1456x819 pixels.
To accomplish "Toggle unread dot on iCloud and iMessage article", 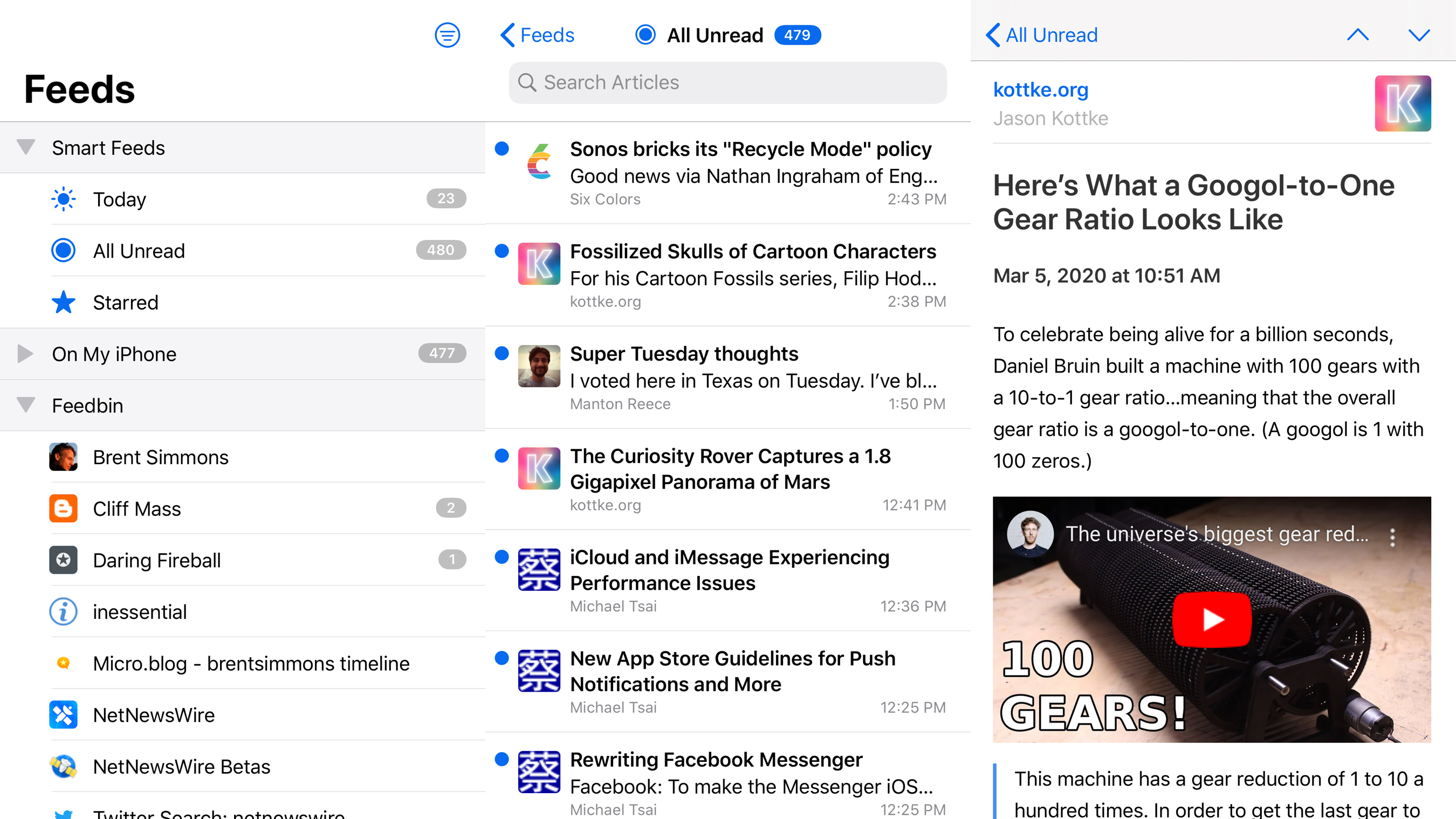I will tap(502, 556).
